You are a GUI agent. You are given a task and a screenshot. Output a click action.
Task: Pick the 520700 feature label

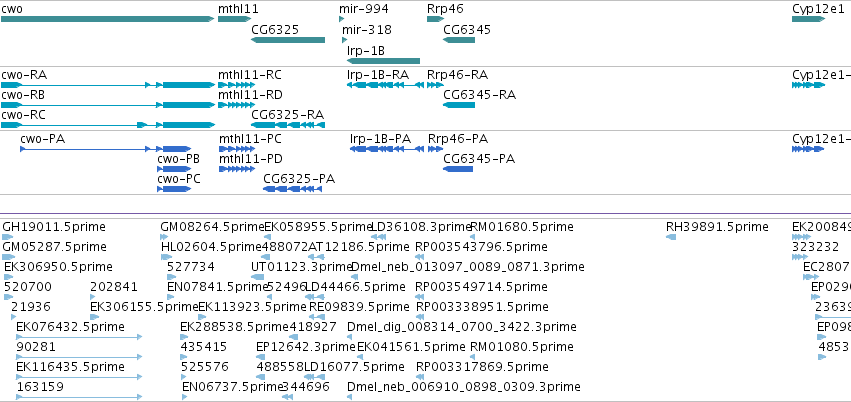click(28, 287)
